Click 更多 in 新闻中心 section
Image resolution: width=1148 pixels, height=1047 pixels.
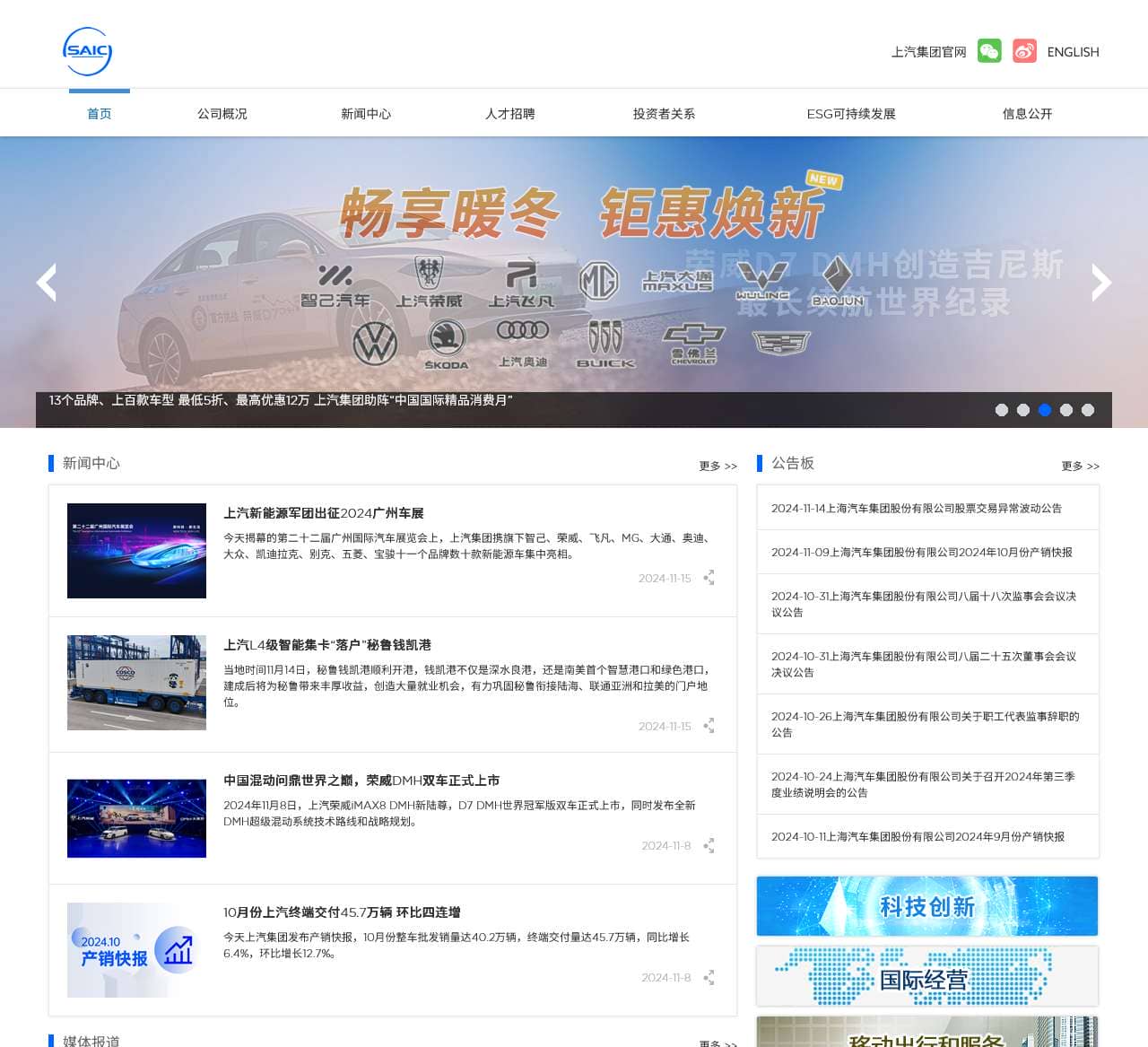pyautogui.click(x=718, y=466)
